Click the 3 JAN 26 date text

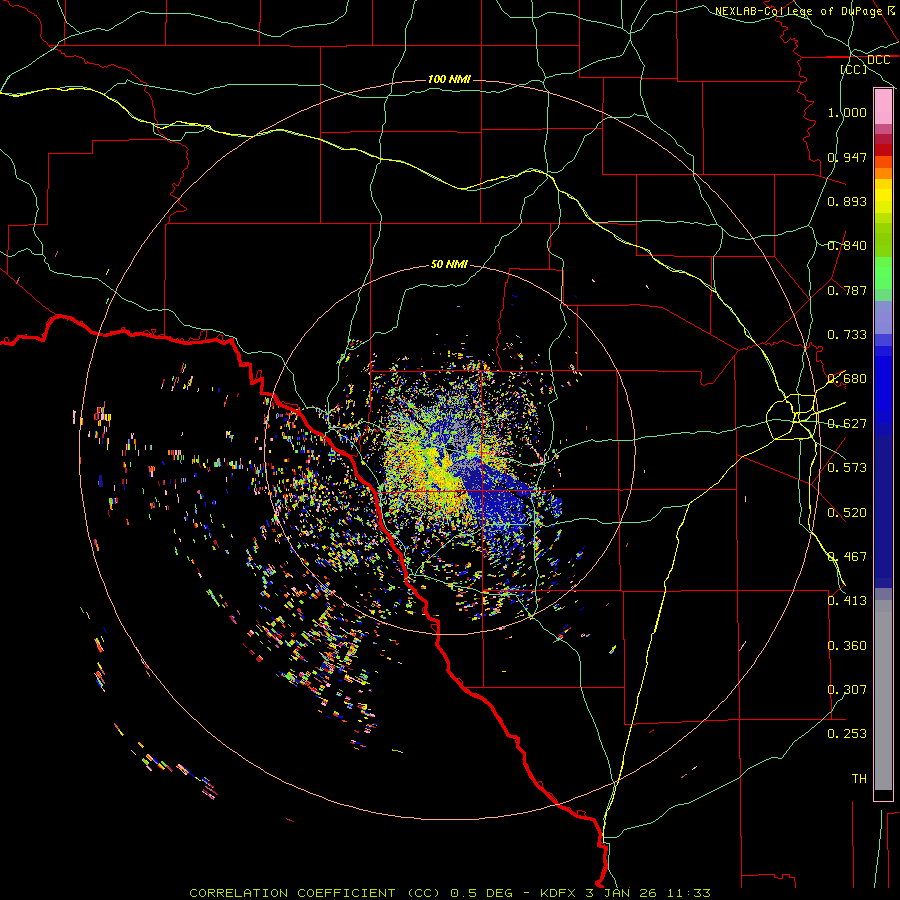click(622, 893)
